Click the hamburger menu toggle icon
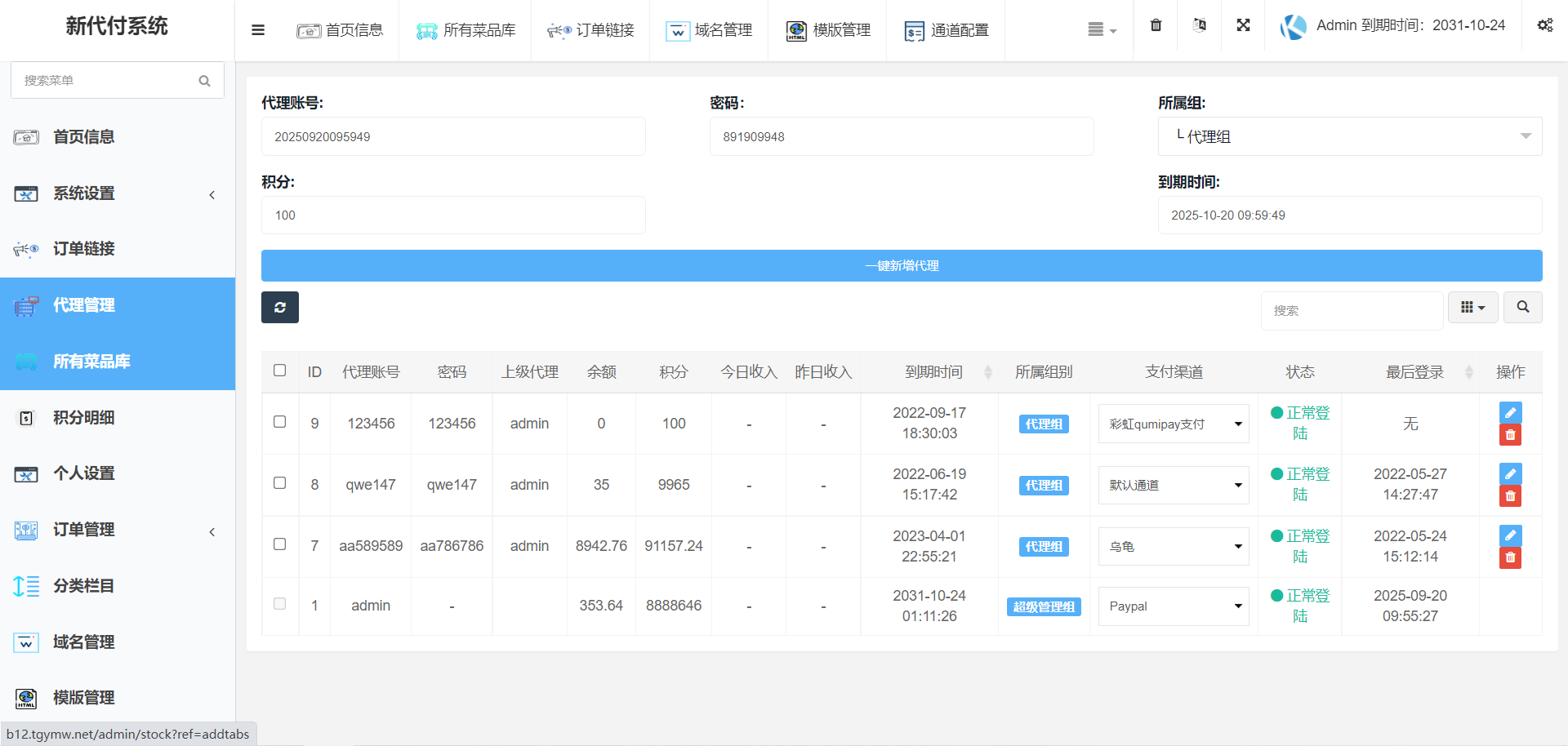Viewport: 1568px width, 746px height. (258, 30)
